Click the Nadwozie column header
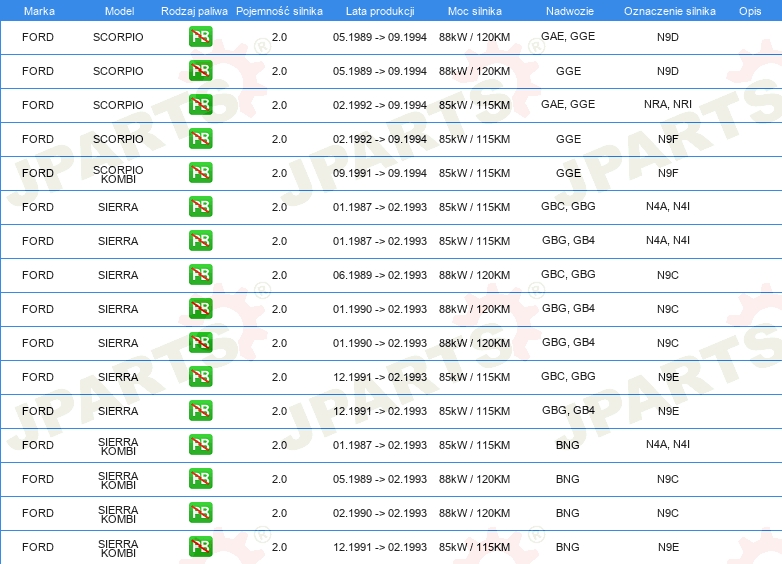 click(x=567, y=10)
